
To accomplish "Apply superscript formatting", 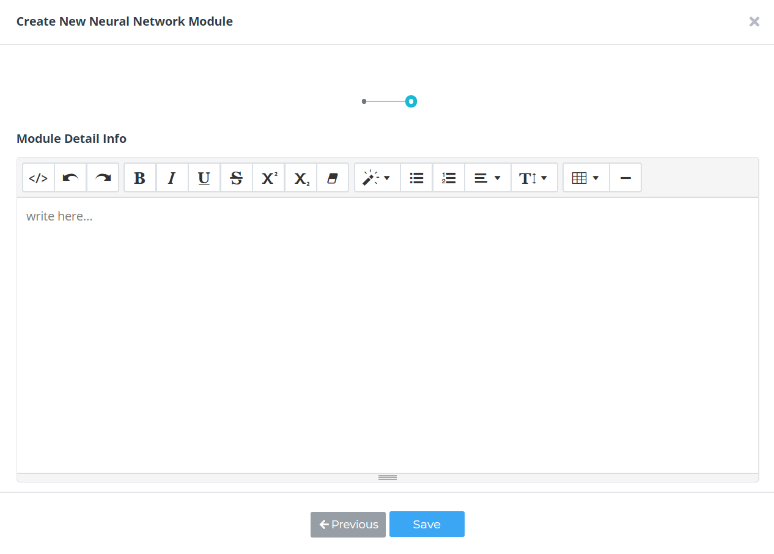I will 269,178.
